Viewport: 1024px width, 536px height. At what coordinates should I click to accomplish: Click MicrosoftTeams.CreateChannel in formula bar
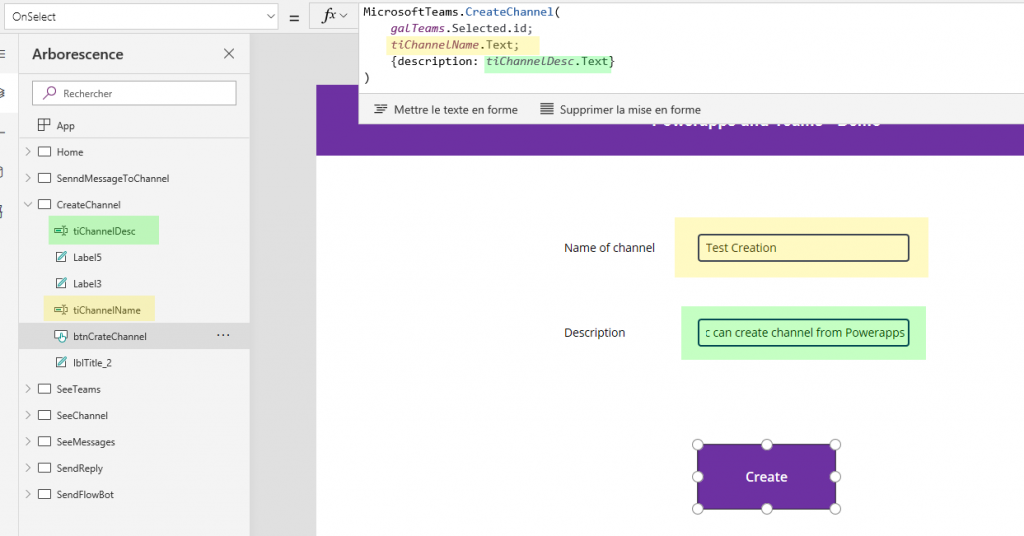coord(458,12)
